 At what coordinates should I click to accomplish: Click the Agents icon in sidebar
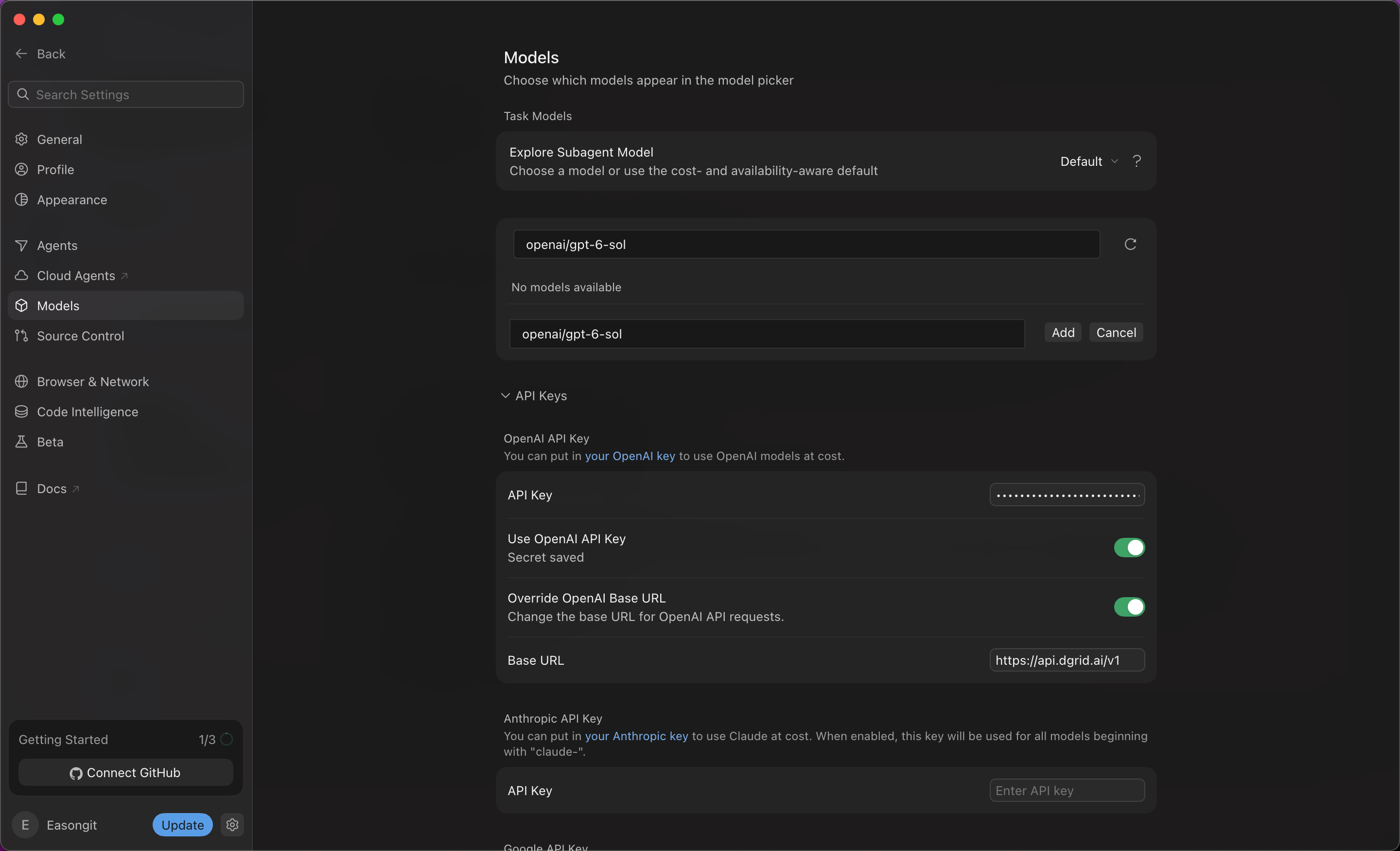21,246
